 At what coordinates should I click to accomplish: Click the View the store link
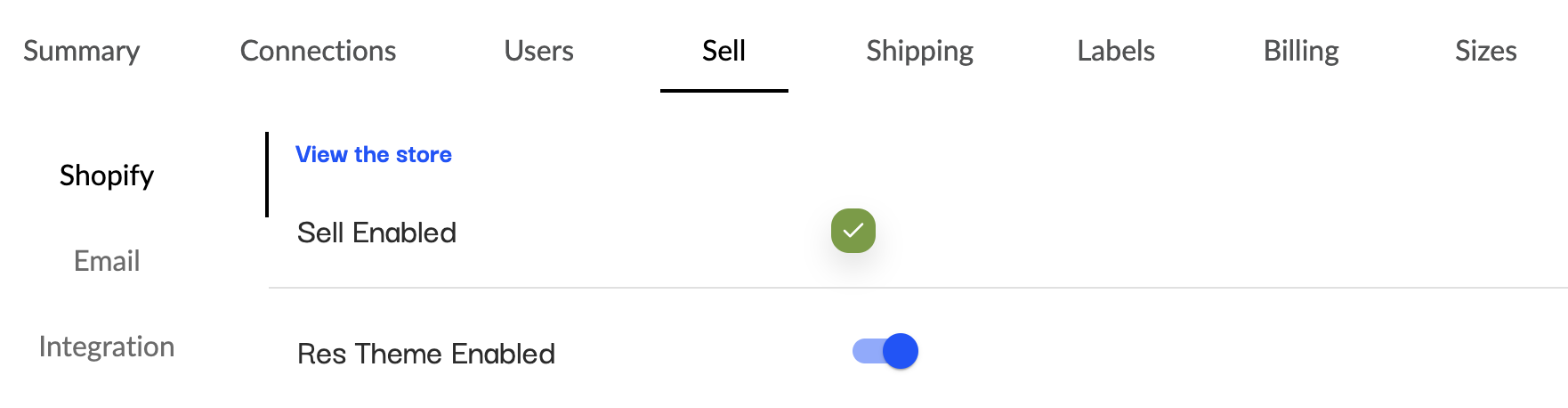point(374,155)
